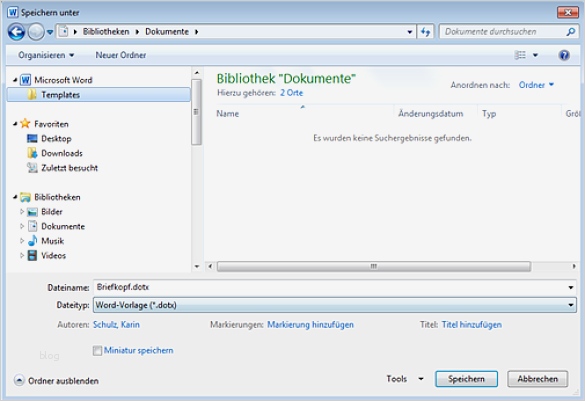Select the Templates folder
Screen dimensions: 585x401
pyautogui.click(x=98, y=95)
